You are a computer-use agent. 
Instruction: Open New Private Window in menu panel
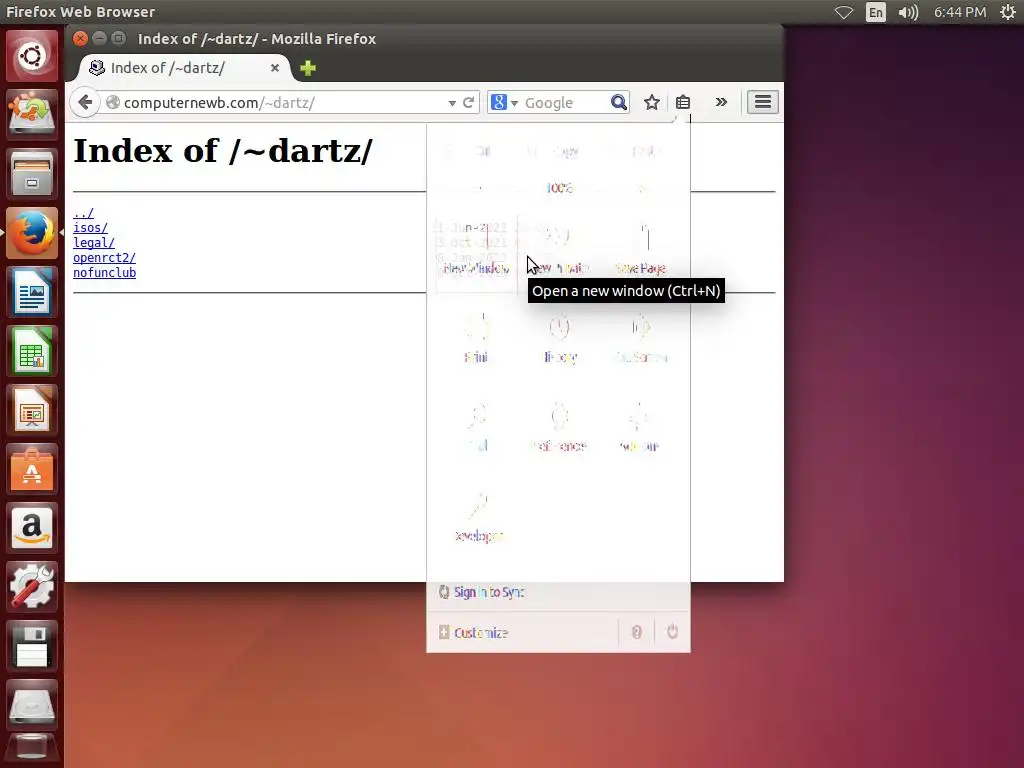559,255
